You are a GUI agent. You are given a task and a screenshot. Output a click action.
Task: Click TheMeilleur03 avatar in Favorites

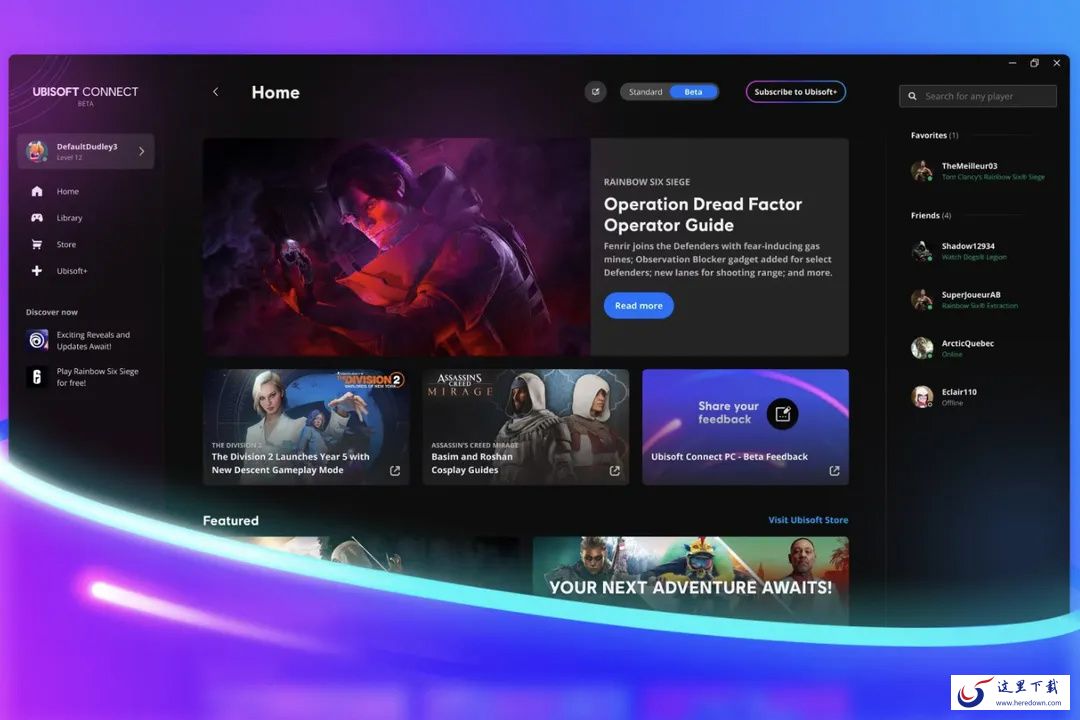click(x=922, y=170)
